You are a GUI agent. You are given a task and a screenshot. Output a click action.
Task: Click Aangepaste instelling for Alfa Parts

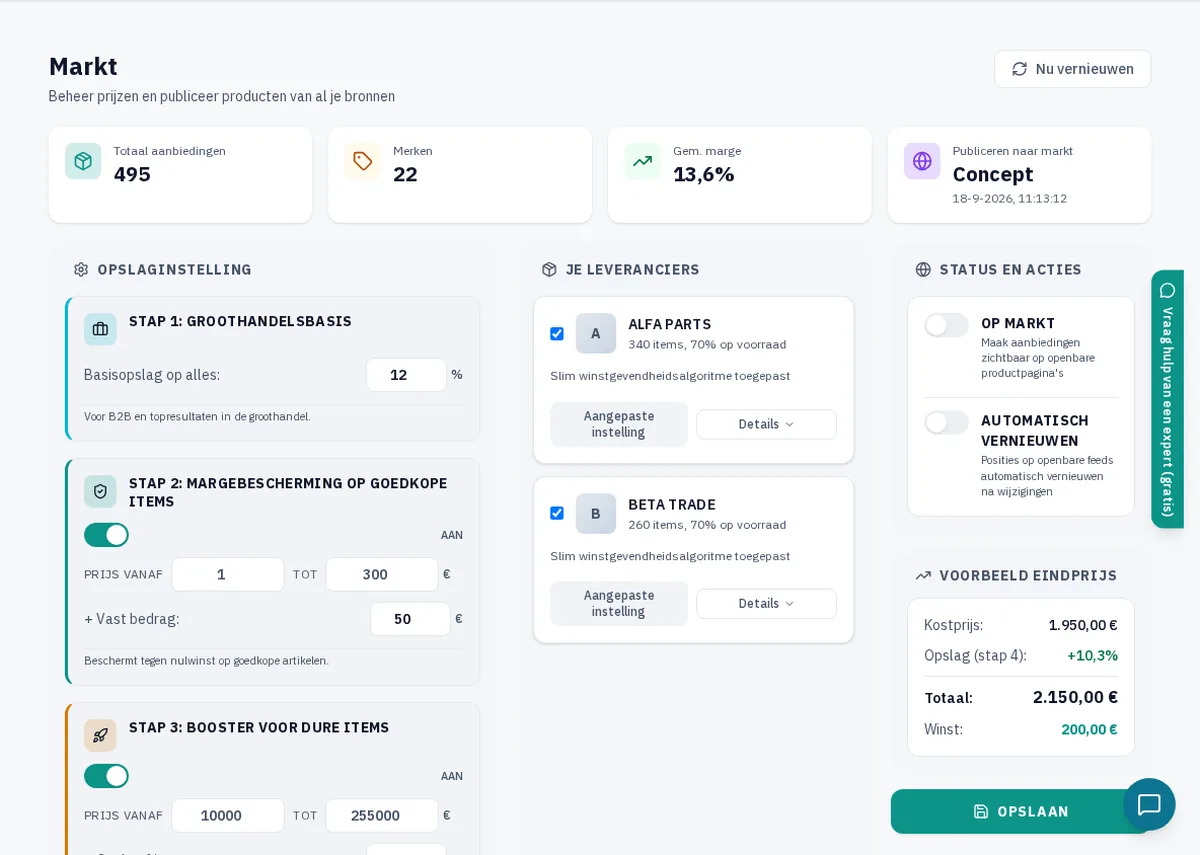point(619,424)
